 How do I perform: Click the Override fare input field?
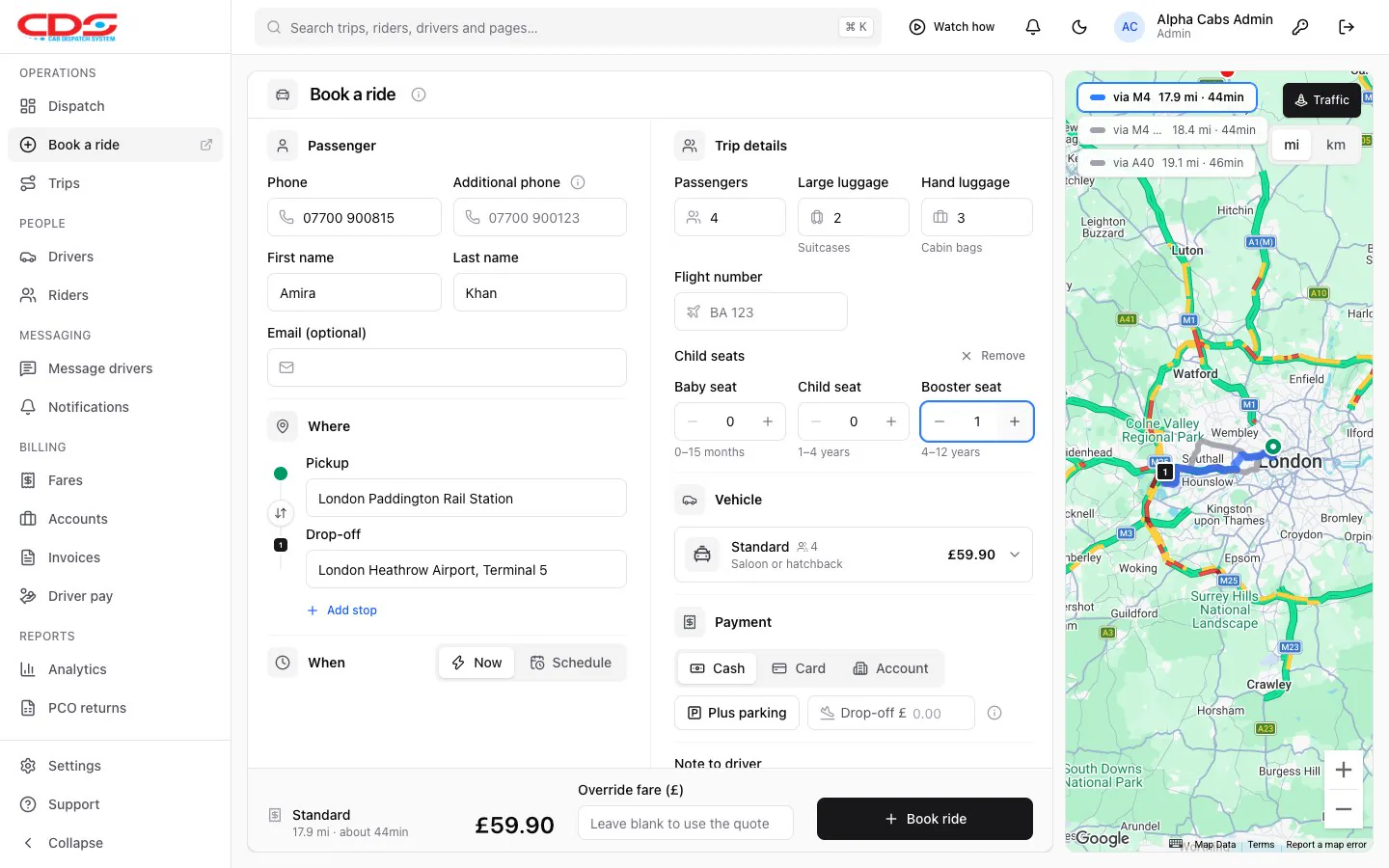[686, 824]
